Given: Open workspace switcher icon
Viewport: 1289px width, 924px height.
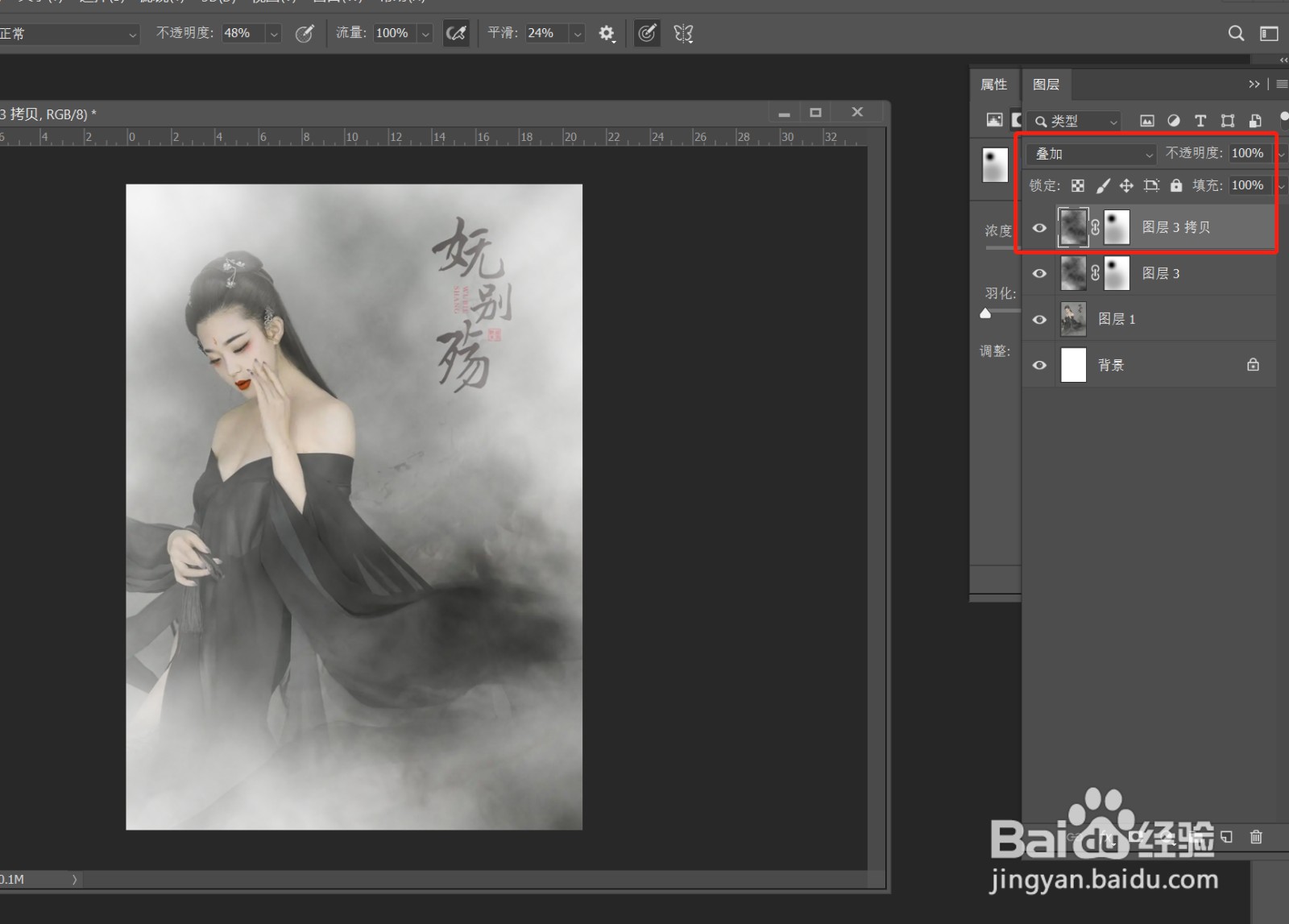Looking at the screenshot, I should [1269, 33].
